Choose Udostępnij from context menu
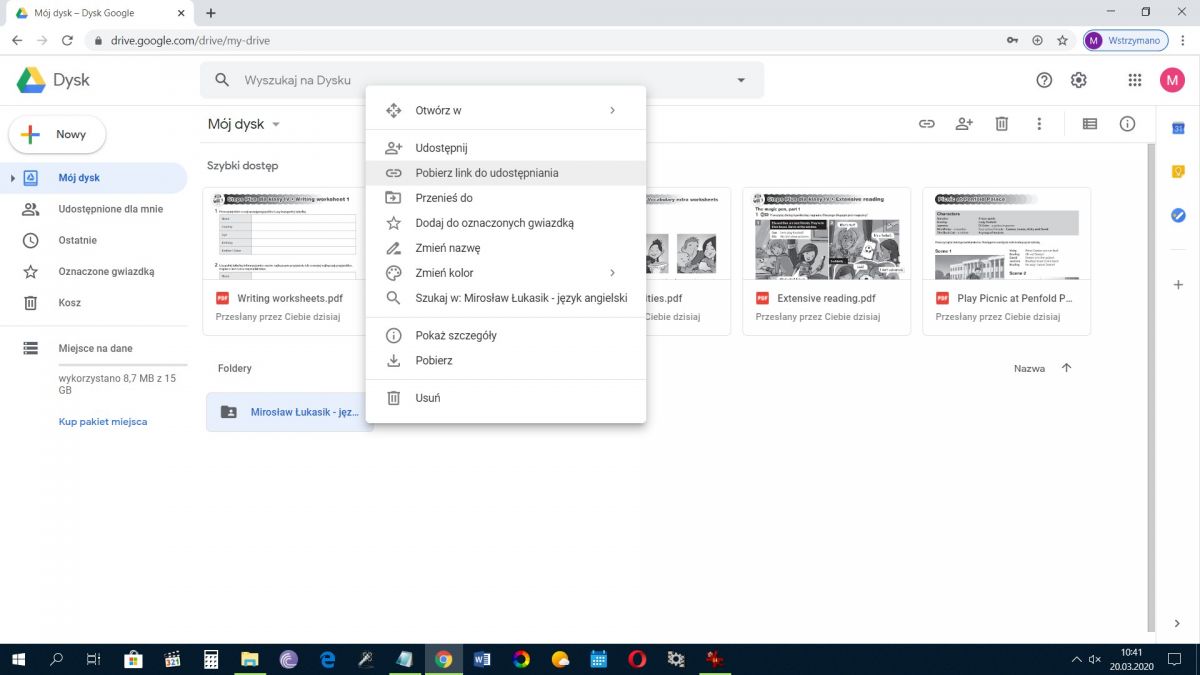 (x=506, y=148)
